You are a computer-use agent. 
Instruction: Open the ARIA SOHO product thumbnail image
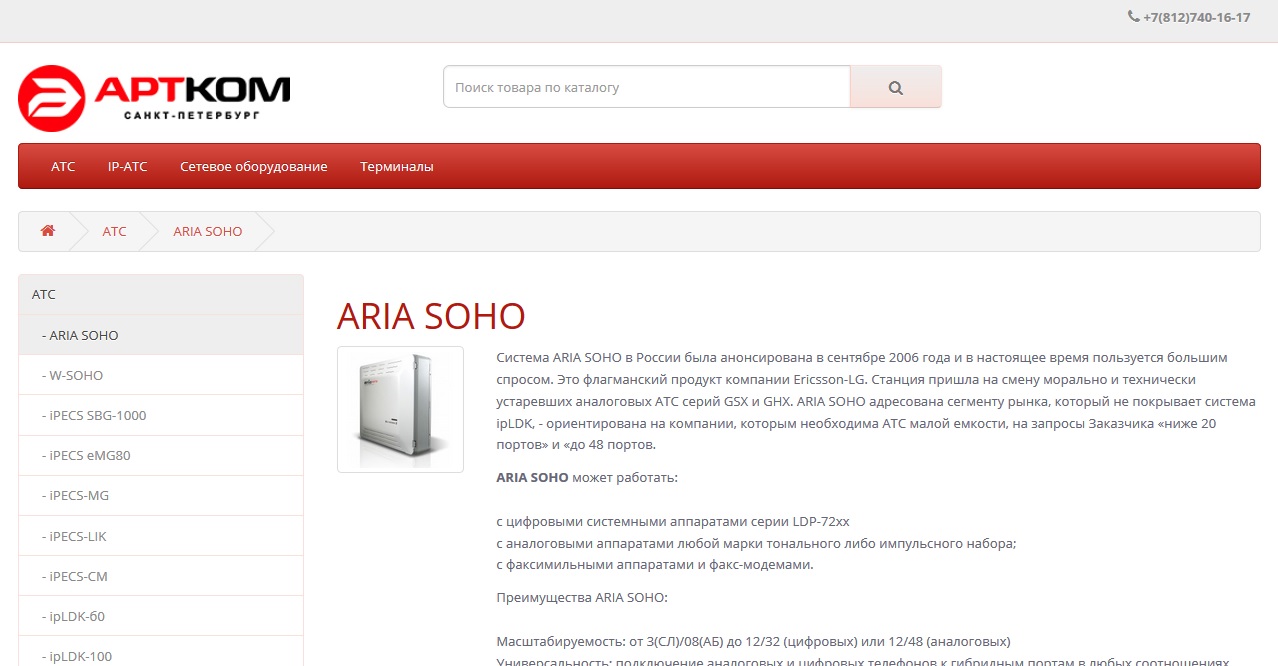click(400, 409)
